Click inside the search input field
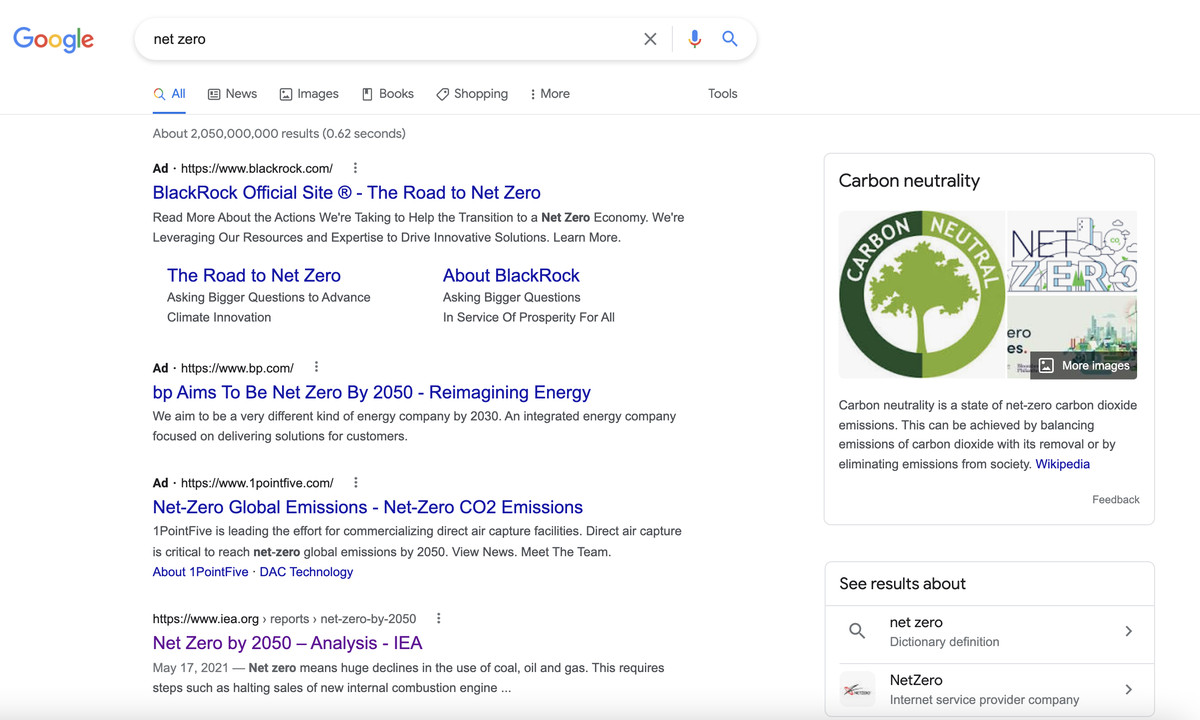 pyautogui.click(x=400, y=38)
